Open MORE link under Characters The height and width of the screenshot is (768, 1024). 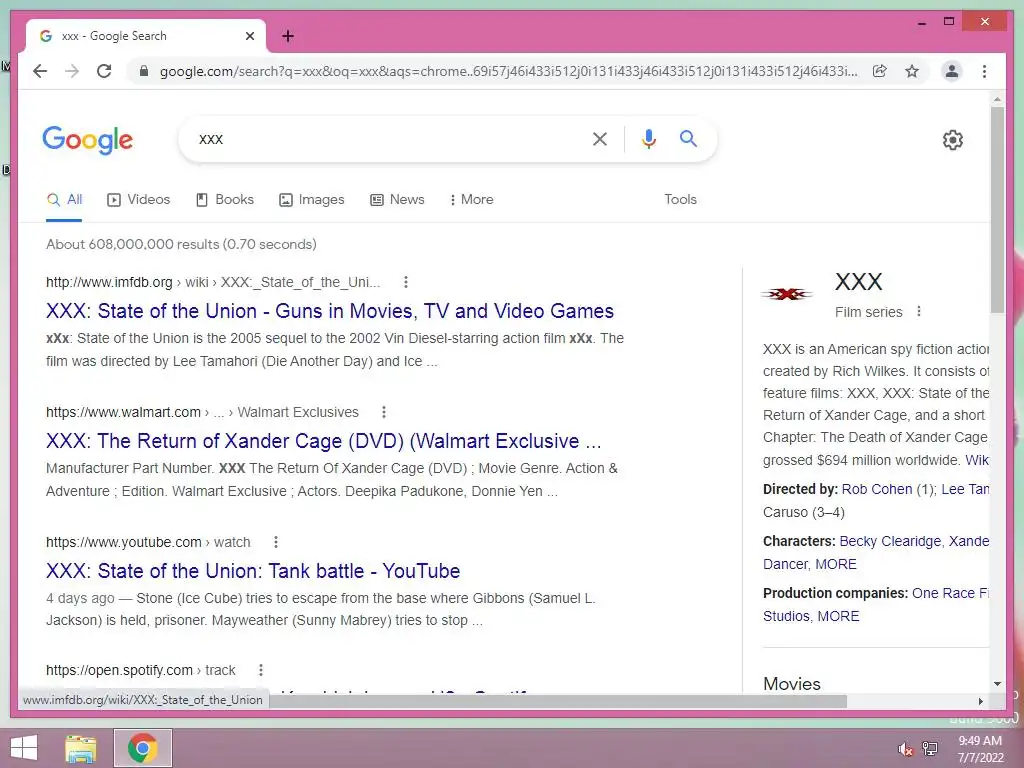coord(836,564)
